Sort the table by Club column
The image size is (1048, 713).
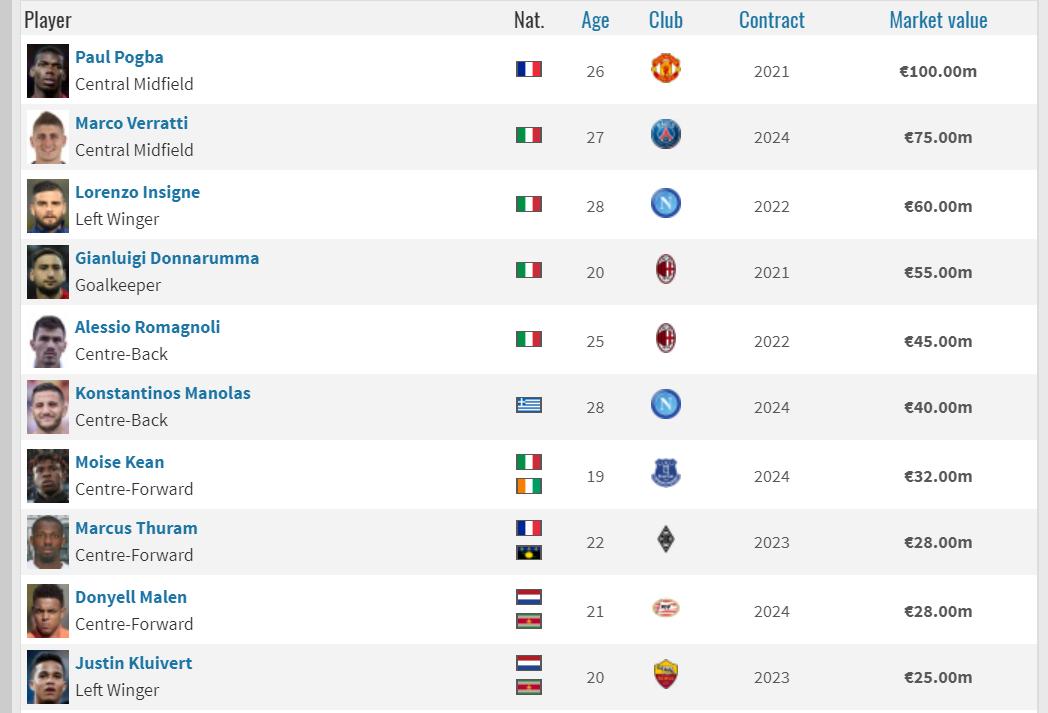pyautogui.click(x=666, y=20)
